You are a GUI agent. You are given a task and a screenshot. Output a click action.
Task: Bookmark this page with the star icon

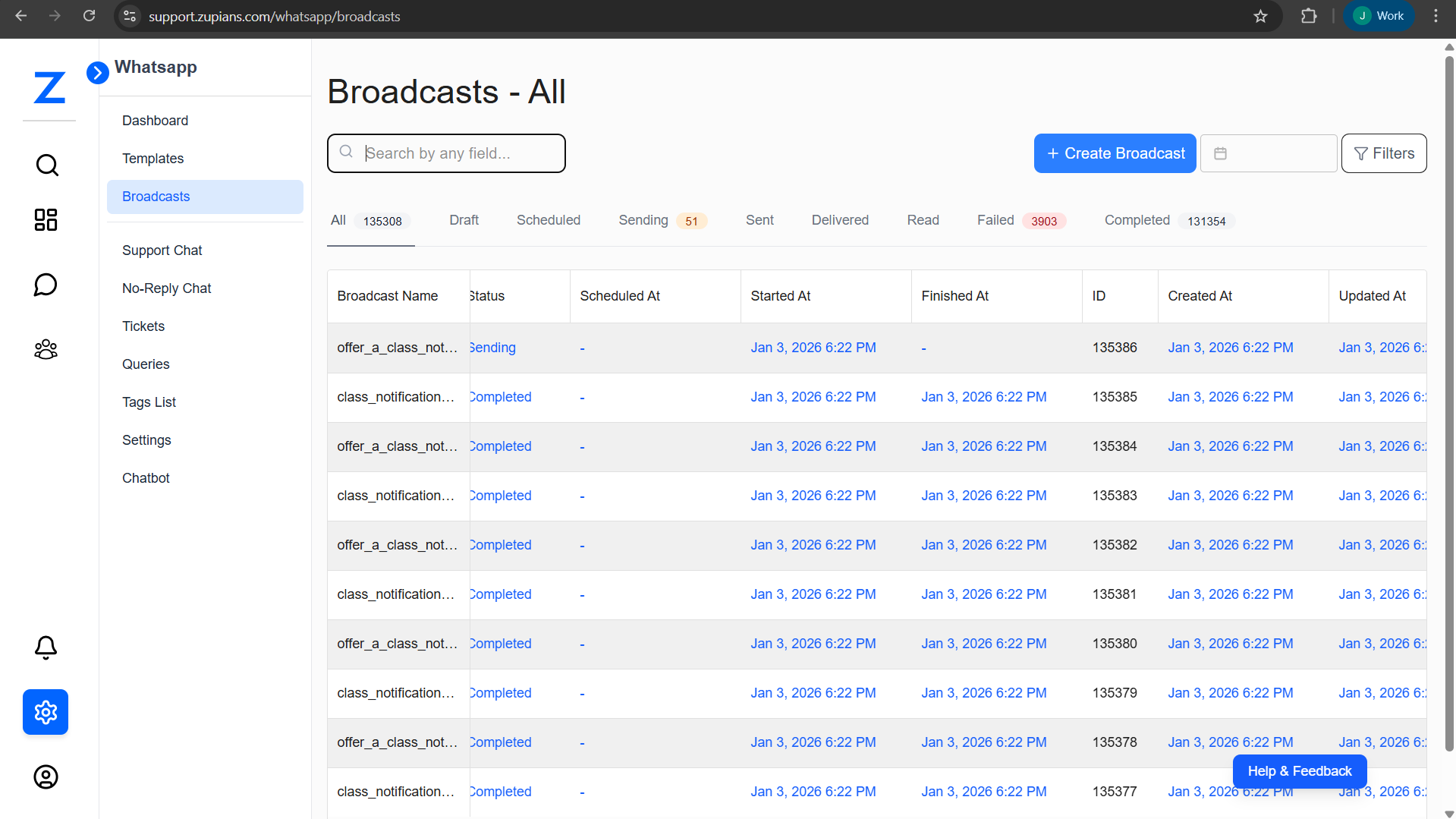click(1261, 16)
